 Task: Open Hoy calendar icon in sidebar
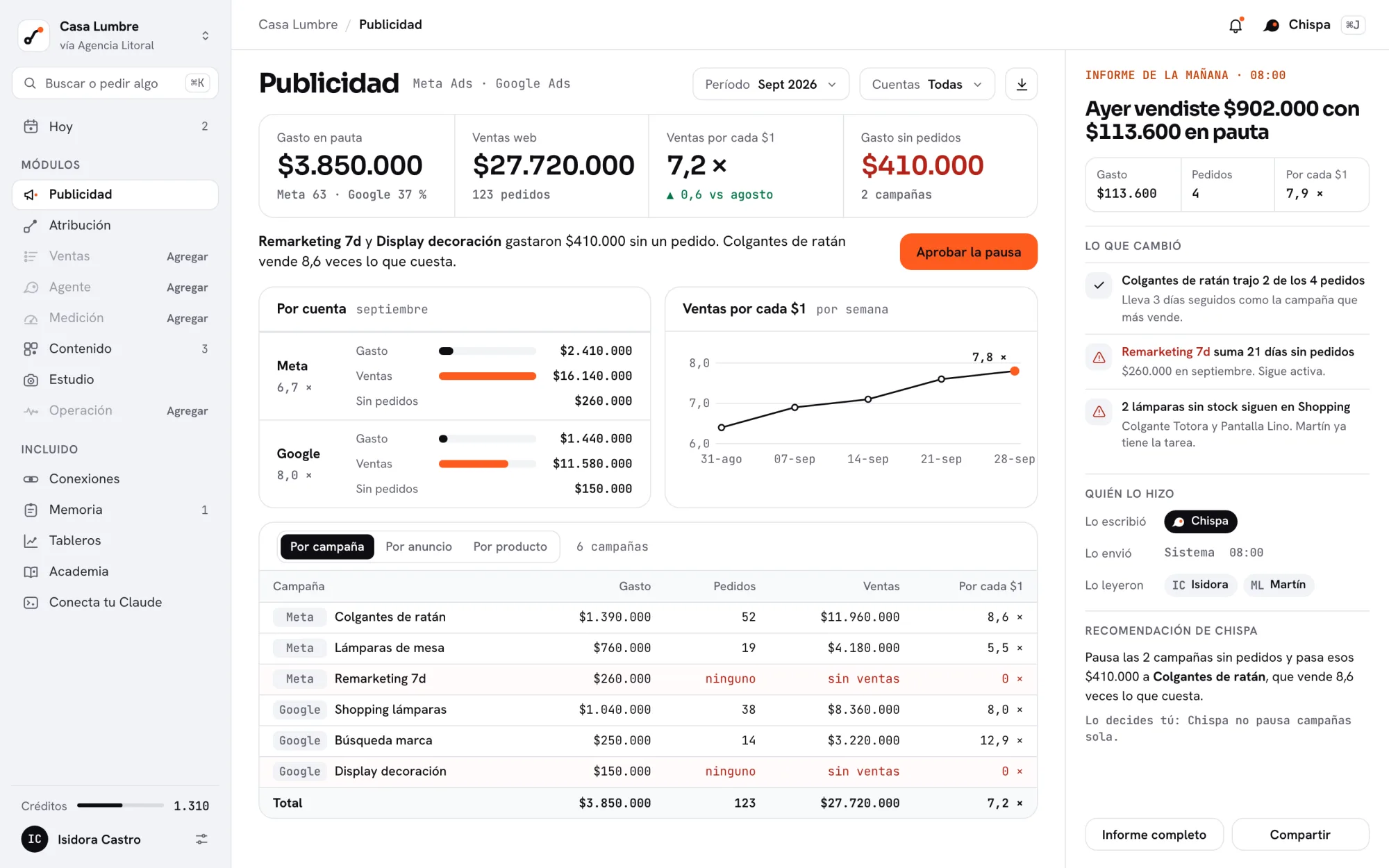coord(31,126)
